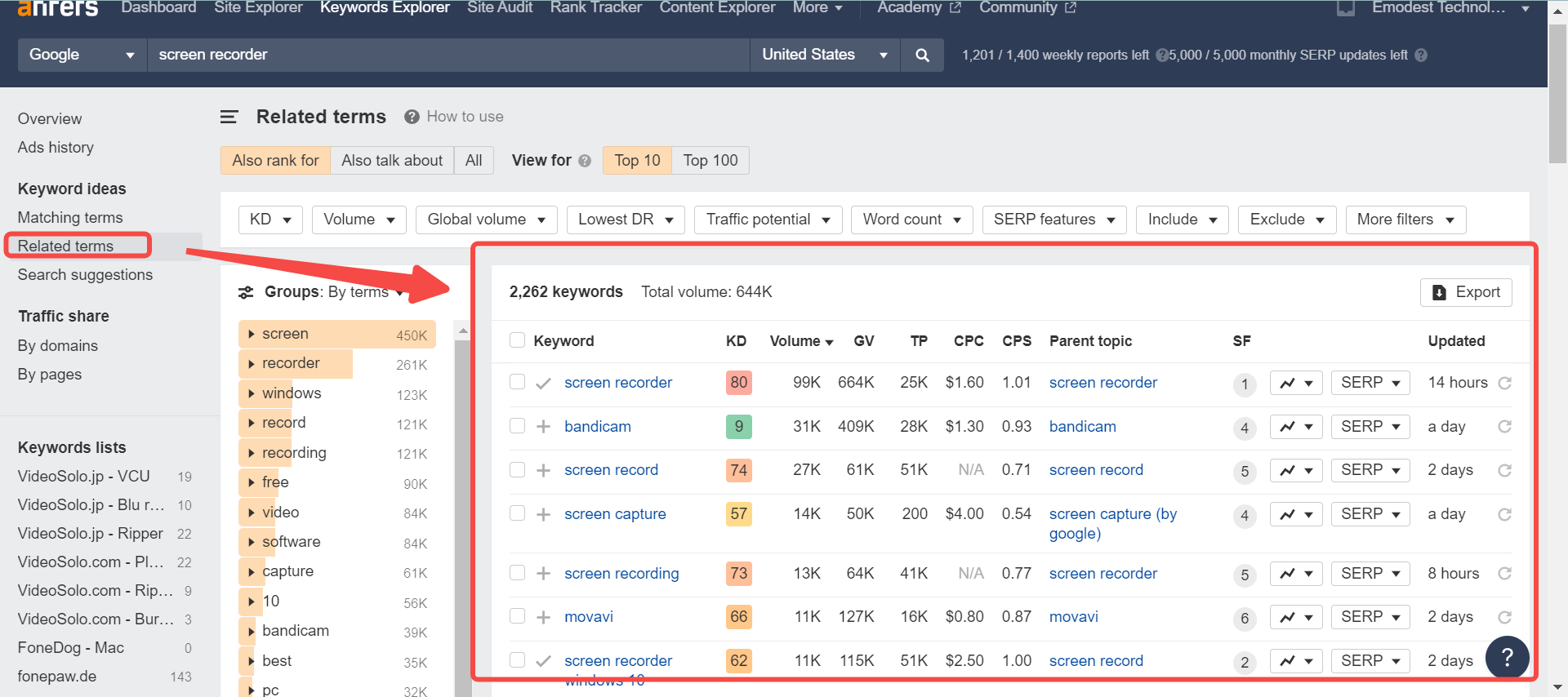
Task: Open the Google search engine dropdown
Action: click(82, 55)
